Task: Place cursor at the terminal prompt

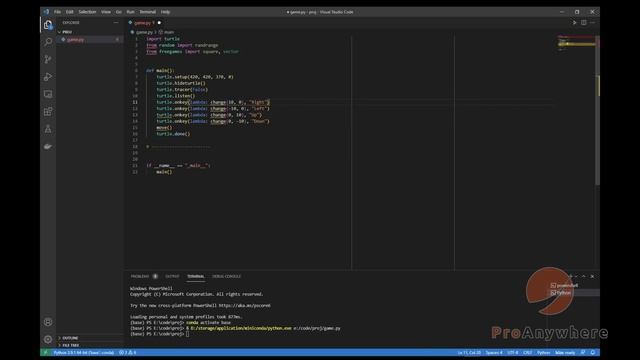Action: point(188,334)
